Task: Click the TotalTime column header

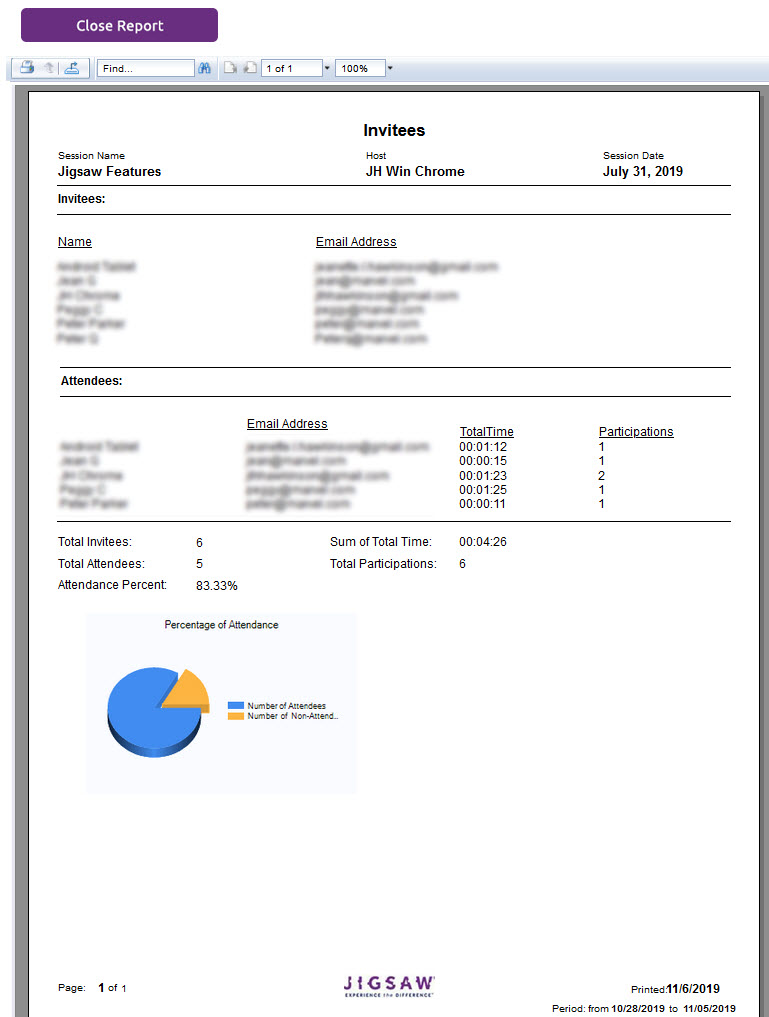Action: pos(486,432)
